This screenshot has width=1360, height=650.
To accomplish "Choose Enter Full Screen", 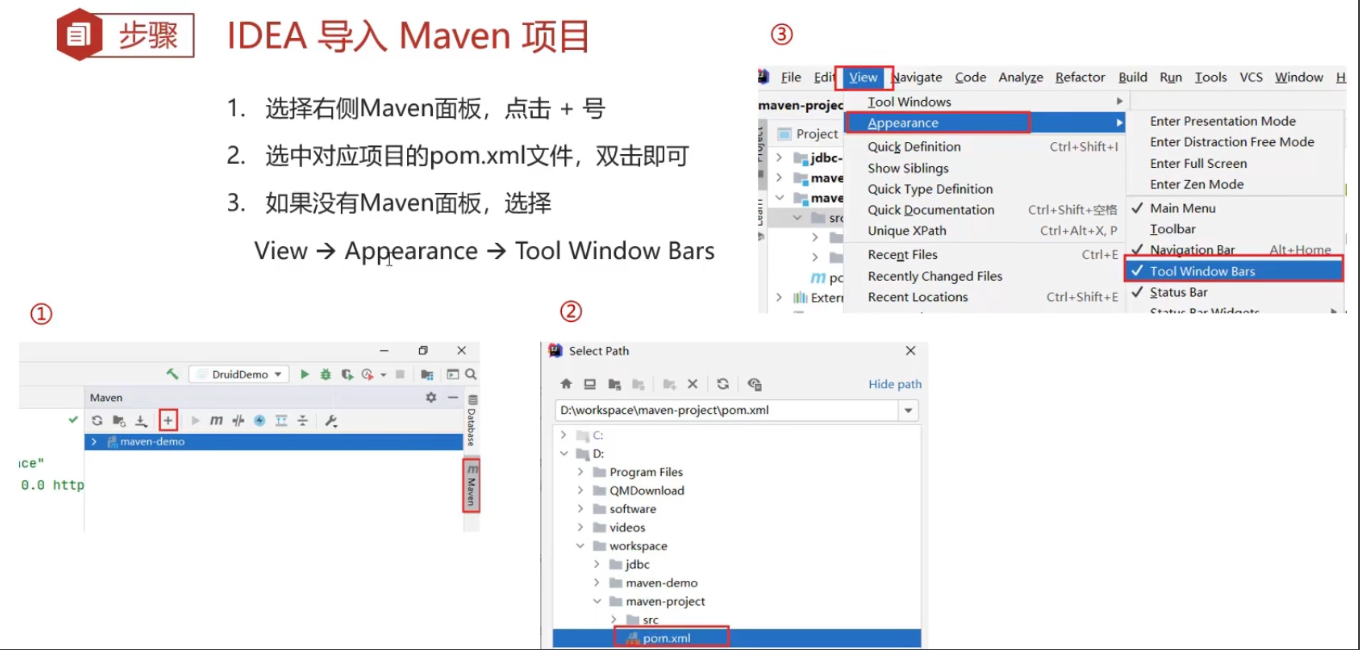I will (x=1198, y=163).
